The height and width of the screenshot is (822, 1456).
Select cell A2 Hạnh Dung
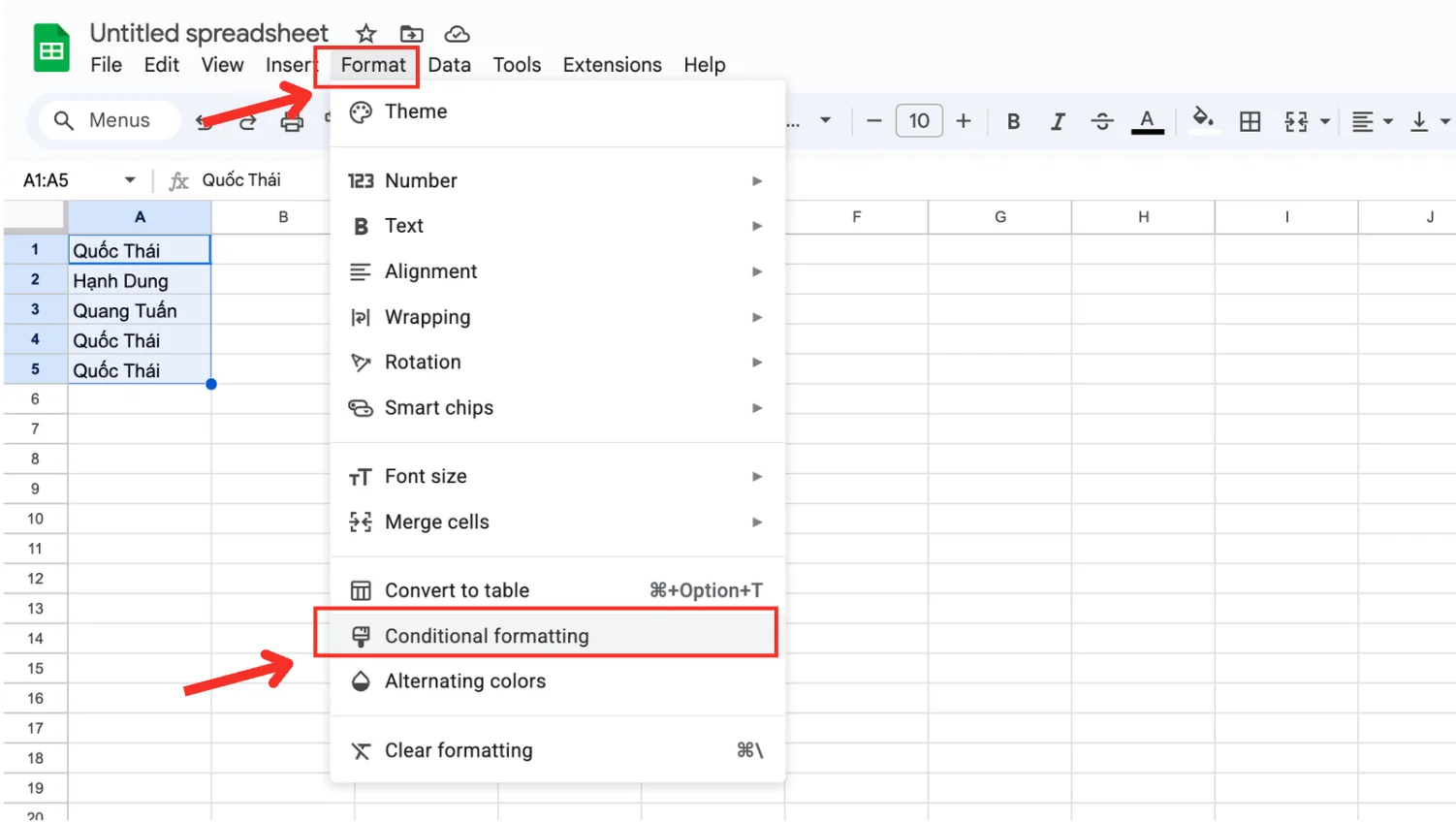click(140, 280)
